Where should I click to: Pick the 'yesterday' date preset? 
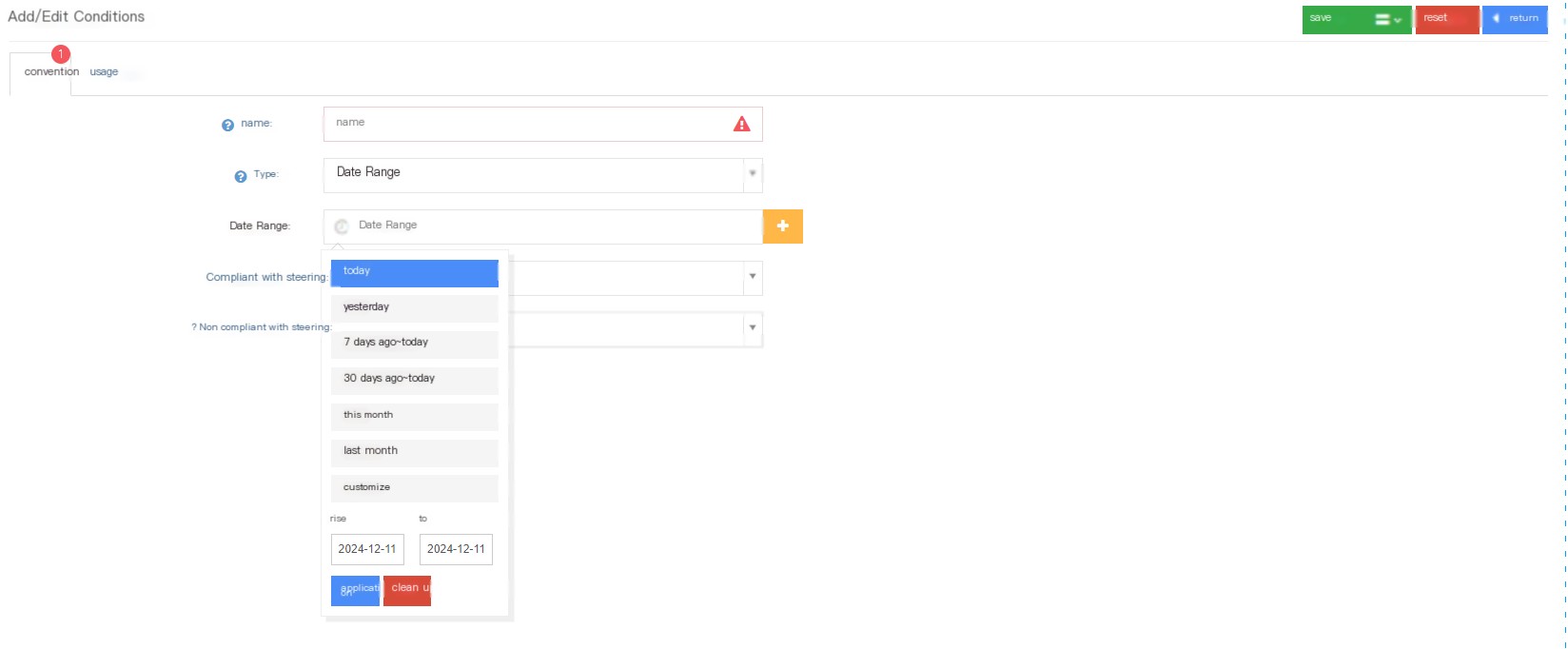(415, 308)
